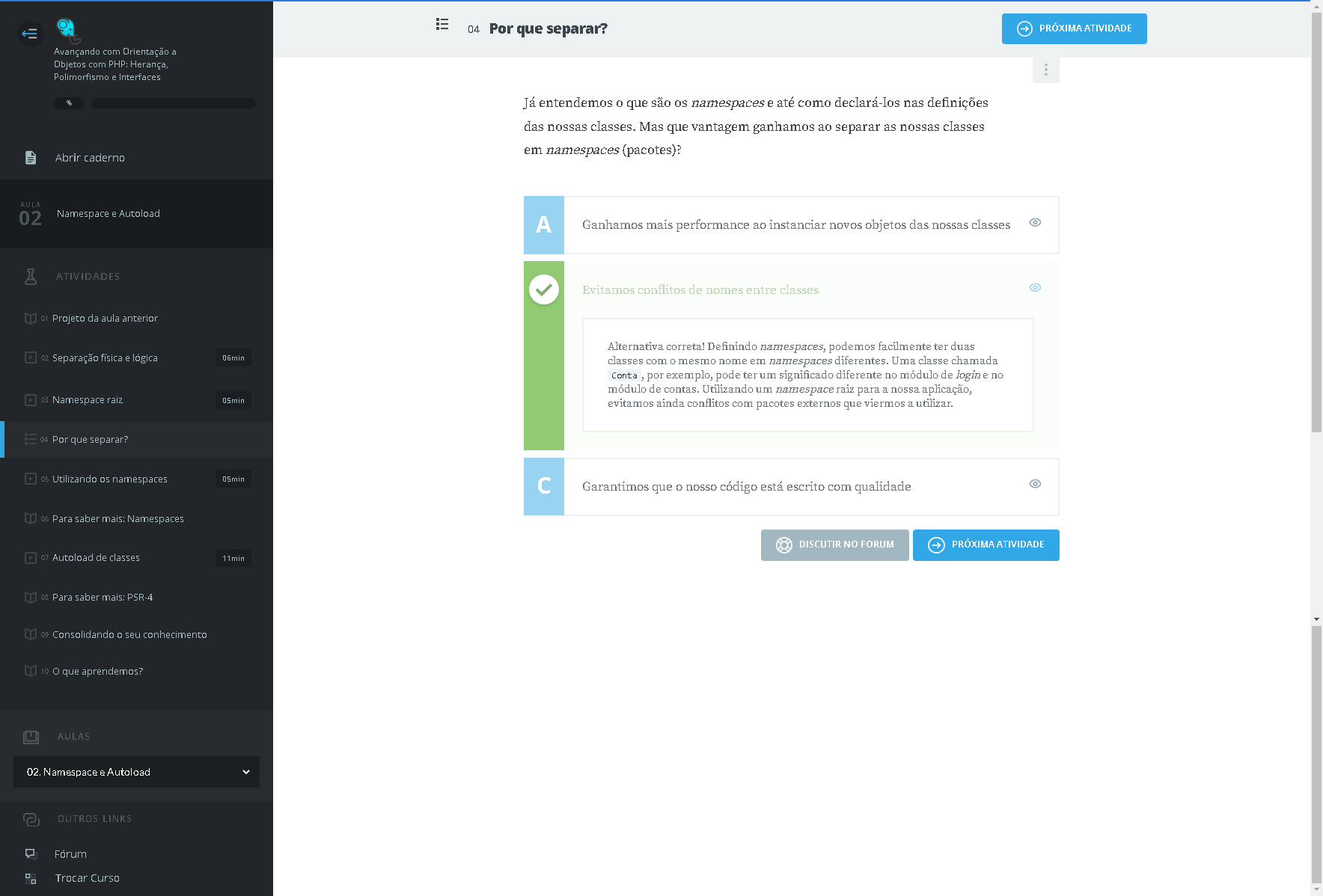Open the three-dot options menu
Viewport: 1323px width, 896px height.
click(1045, 70)
